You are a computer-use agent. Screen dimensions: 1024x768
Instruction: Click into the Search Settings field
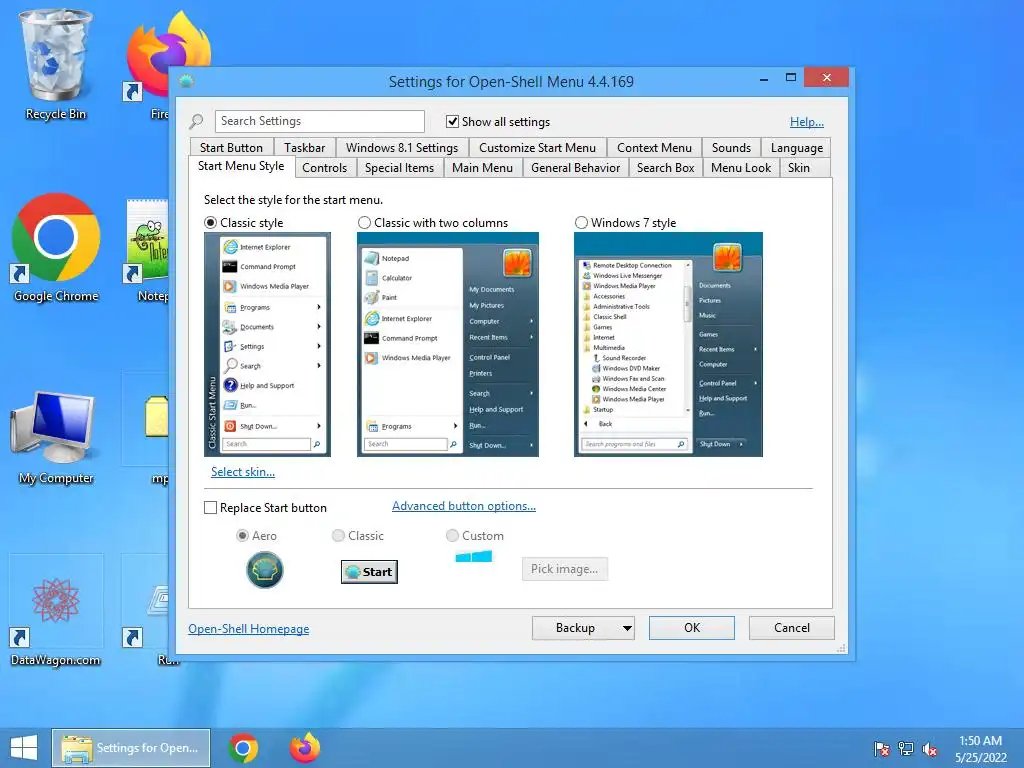(319, 121)
